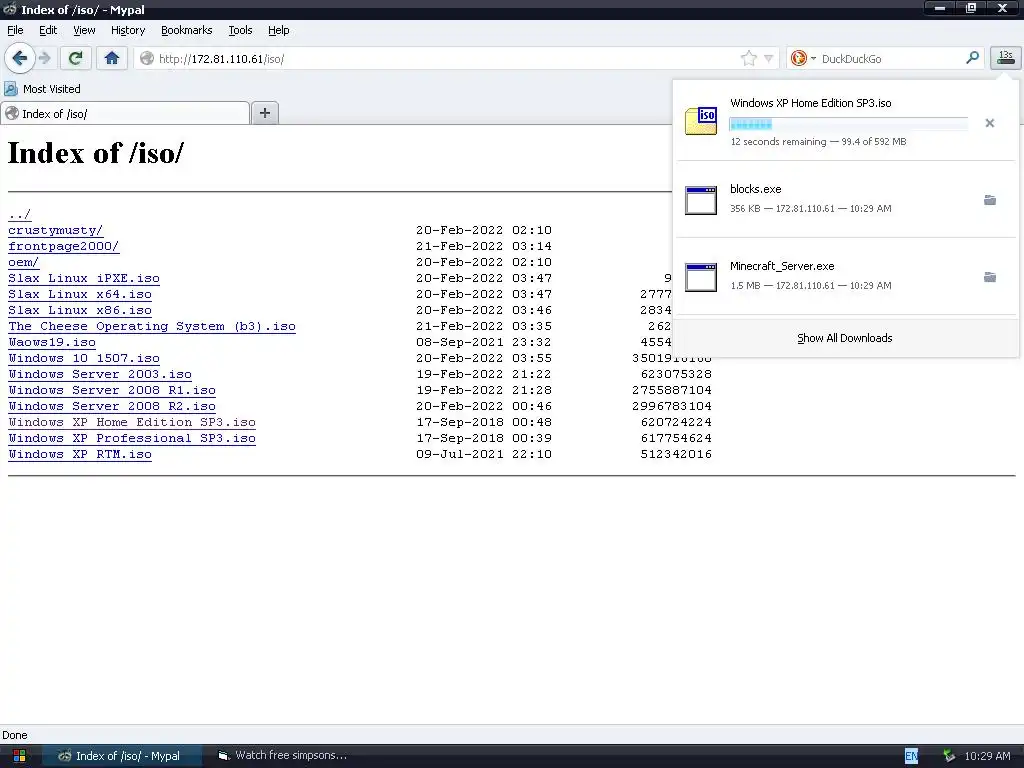Click the EN language indicator in tray
Screen dimensions: 1024x768
[911, 756]
